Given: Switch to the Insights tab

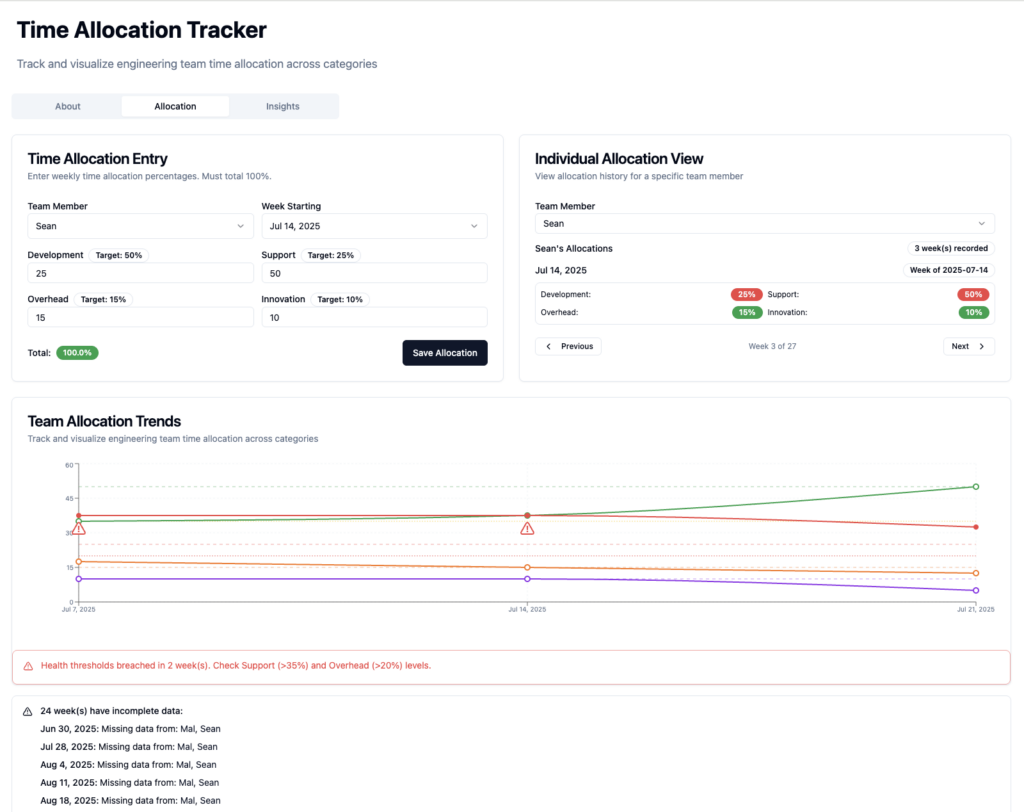Looking at the screenshot, I should [x=283, y=106].
